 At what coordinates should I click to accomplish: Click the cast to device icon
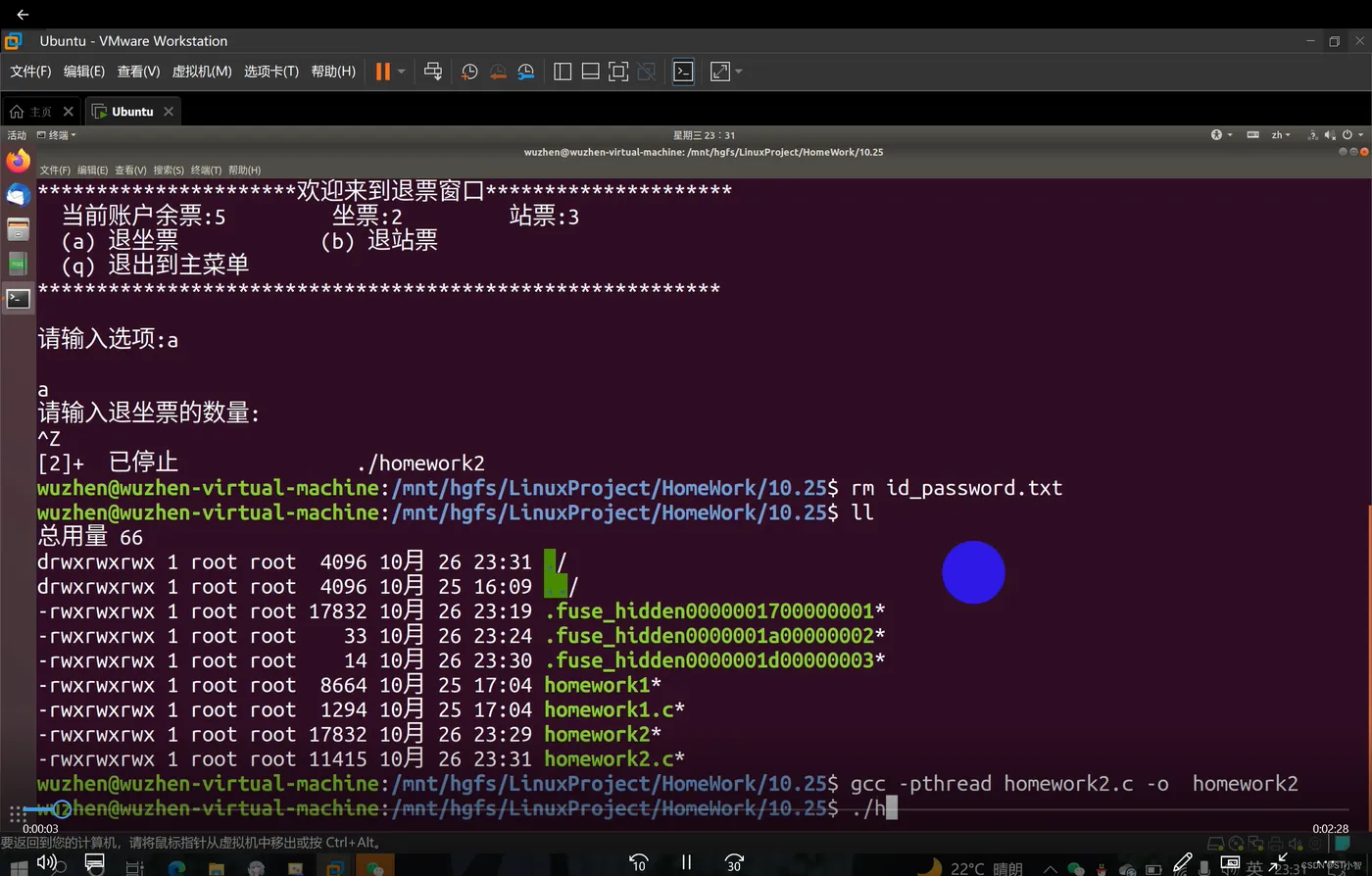[1230, 862]
